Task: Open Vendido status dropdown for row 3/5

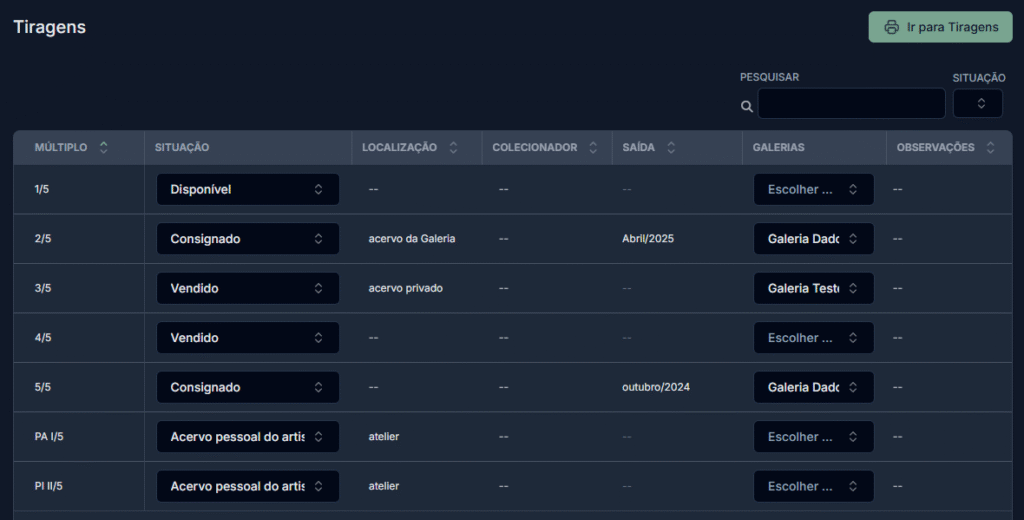Action: point(247,288)
